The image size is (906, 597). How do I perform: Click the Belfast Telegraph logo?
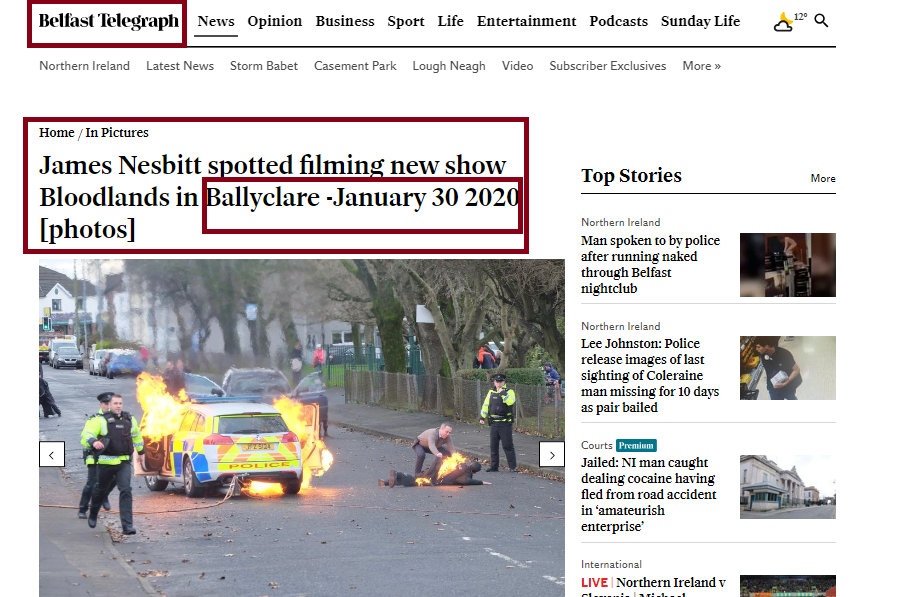[x=109, y=21]
